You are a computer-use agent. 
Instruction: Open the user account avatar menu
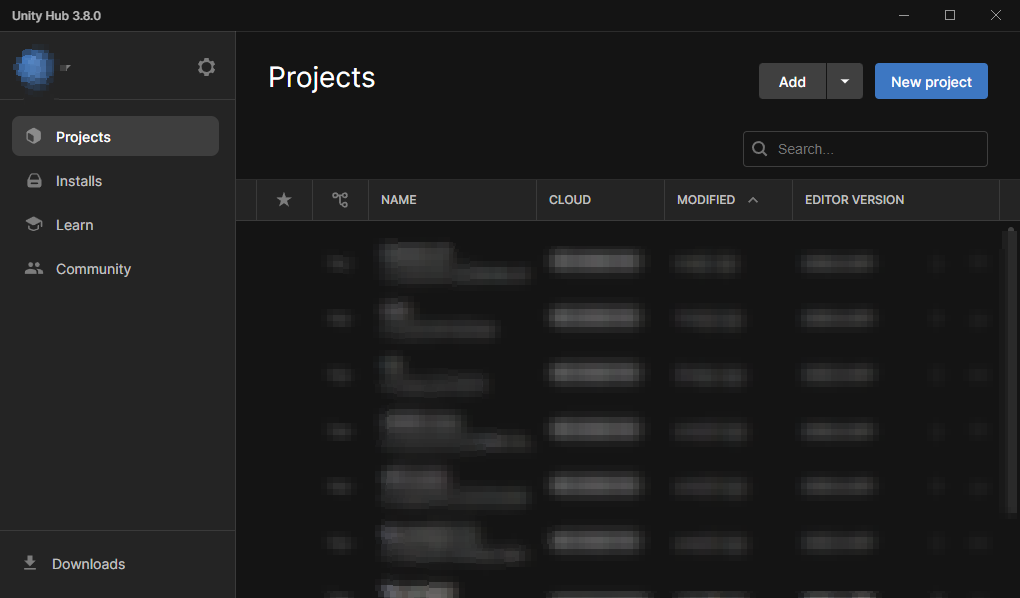click(x=34, y=67)
